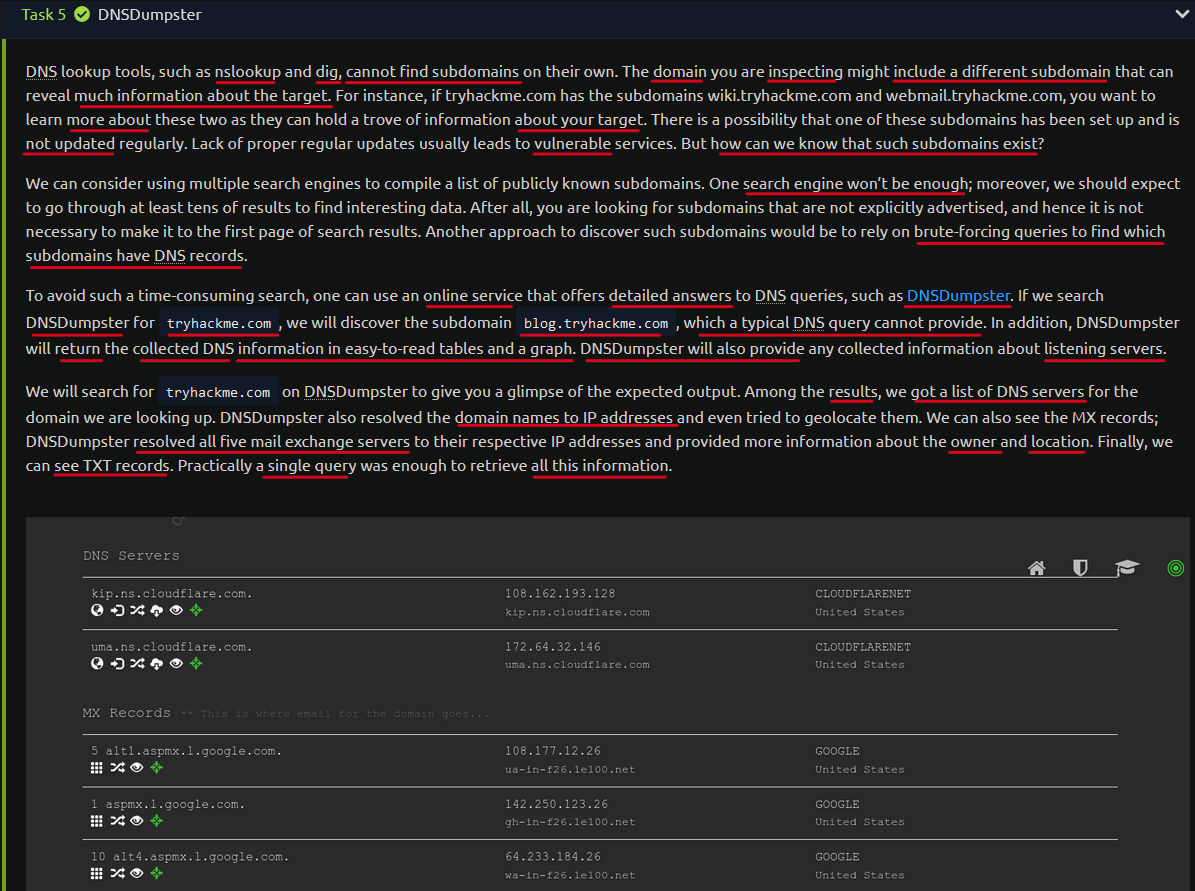Click tryhackme.com code after 'We will search for'

click(218, 393)
